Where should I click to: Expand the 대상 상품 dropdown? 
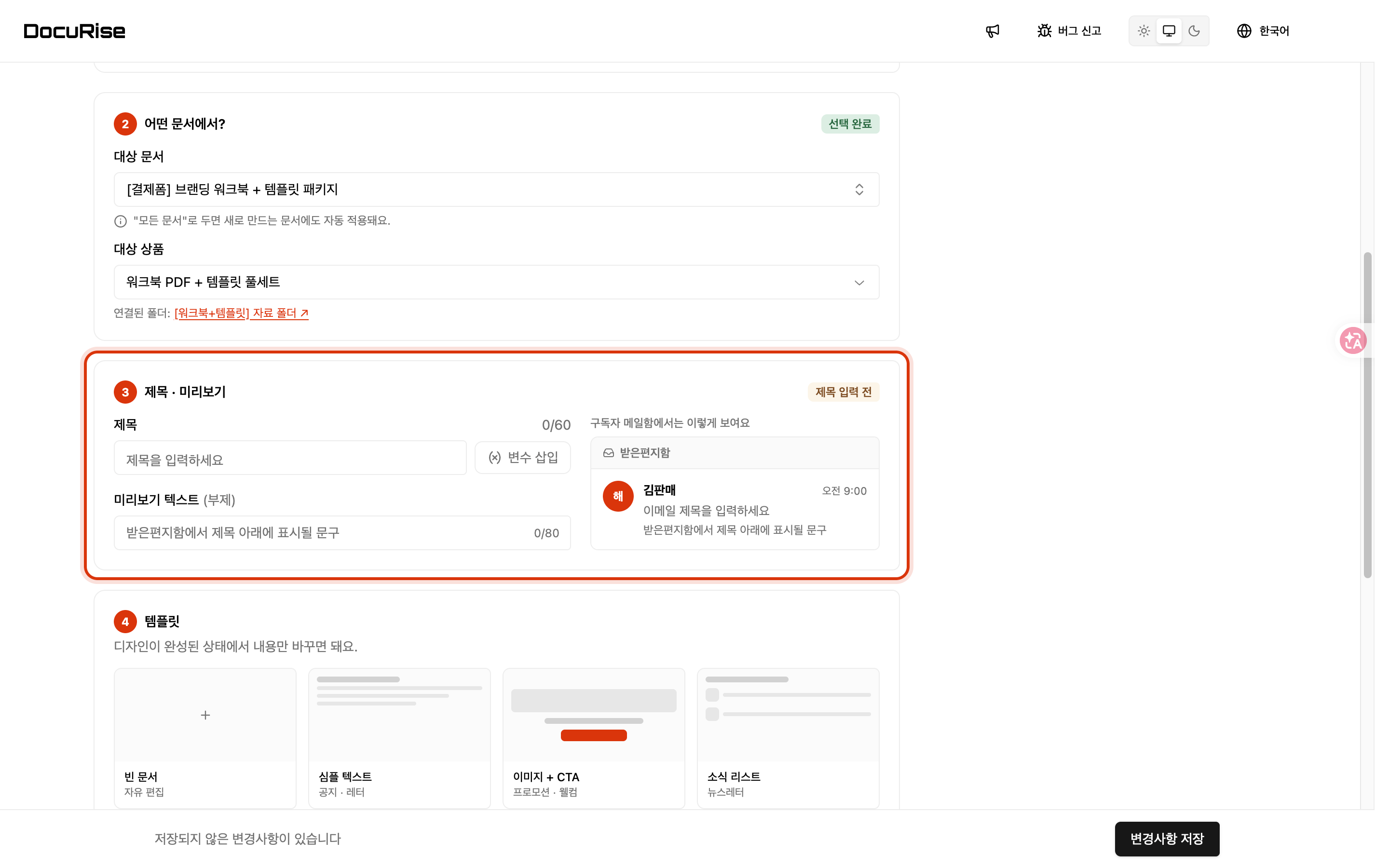pyautogui.click(x=496, y=282)
